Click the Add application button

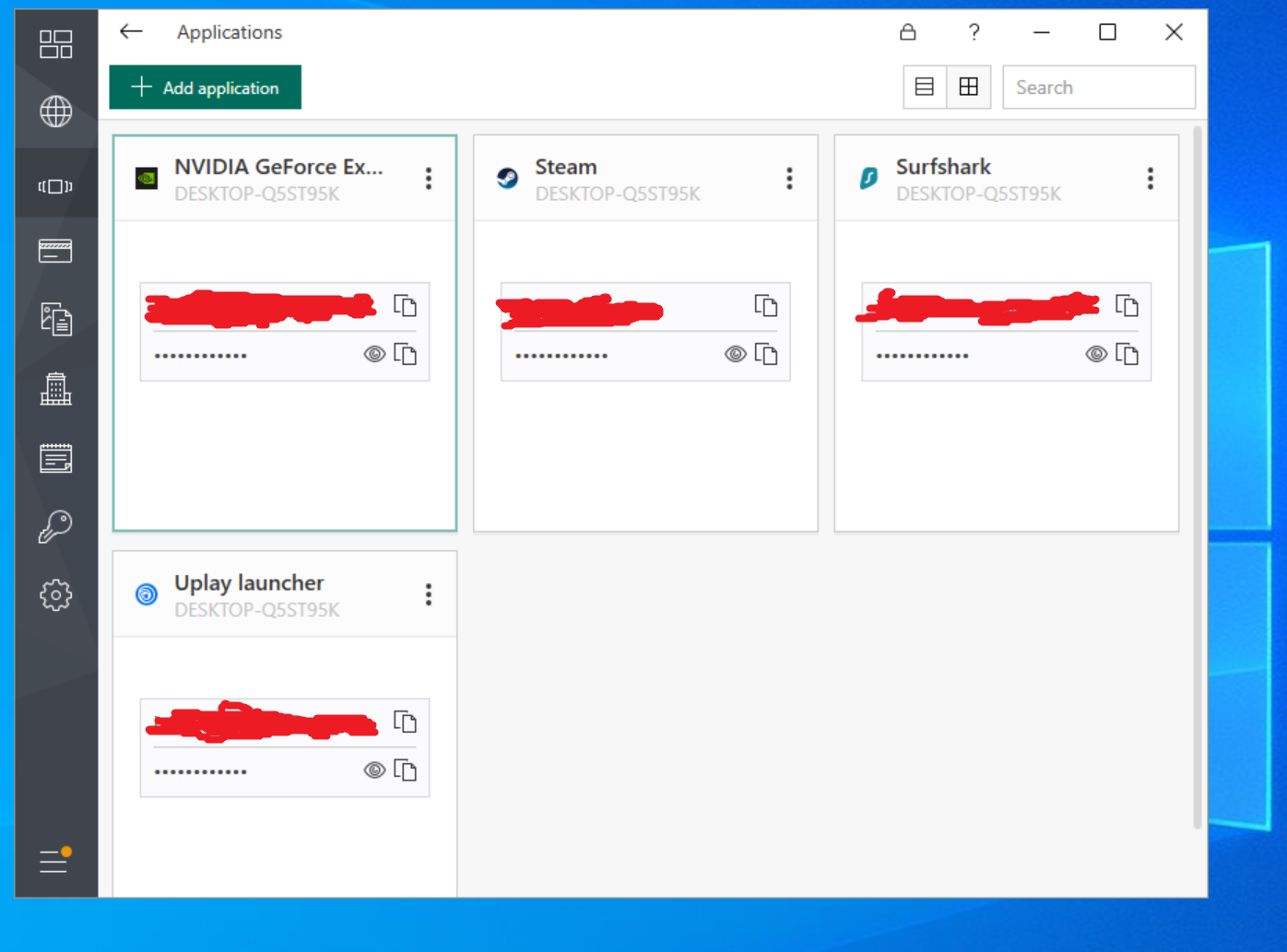tap(205, 88)
